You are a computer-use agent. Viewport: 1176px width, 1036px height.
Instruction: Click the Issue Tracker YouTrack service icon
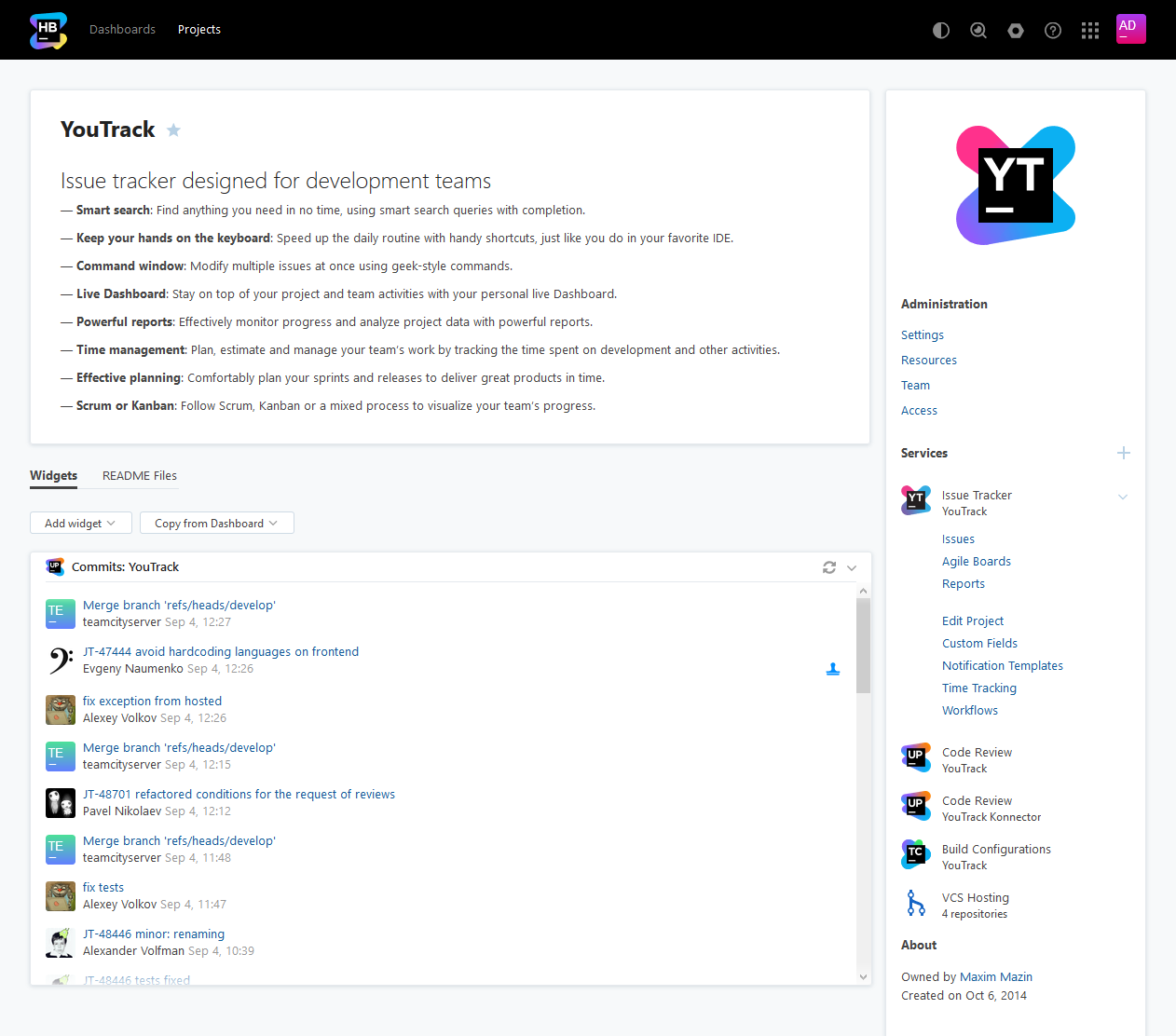(916, 500)
